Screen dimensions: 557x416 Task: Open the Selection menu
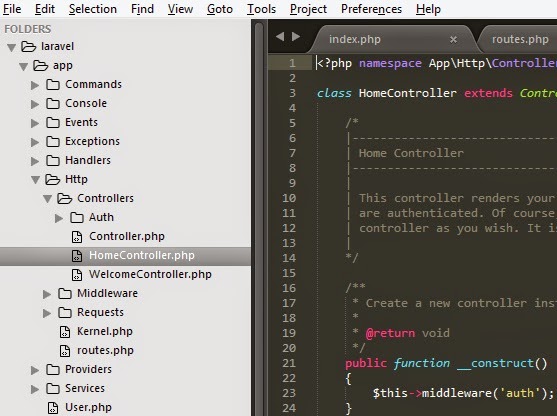click(x=93, y=9)
